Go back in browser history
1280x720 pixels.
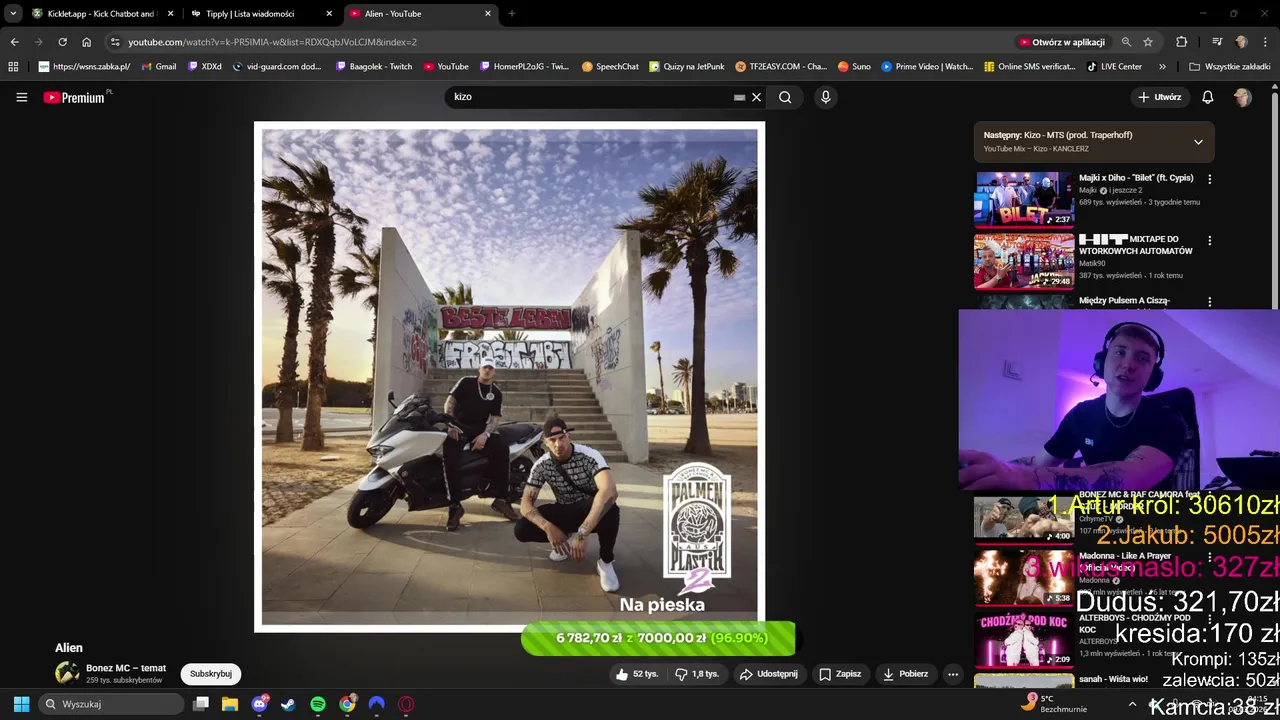(x=14, y=42)
